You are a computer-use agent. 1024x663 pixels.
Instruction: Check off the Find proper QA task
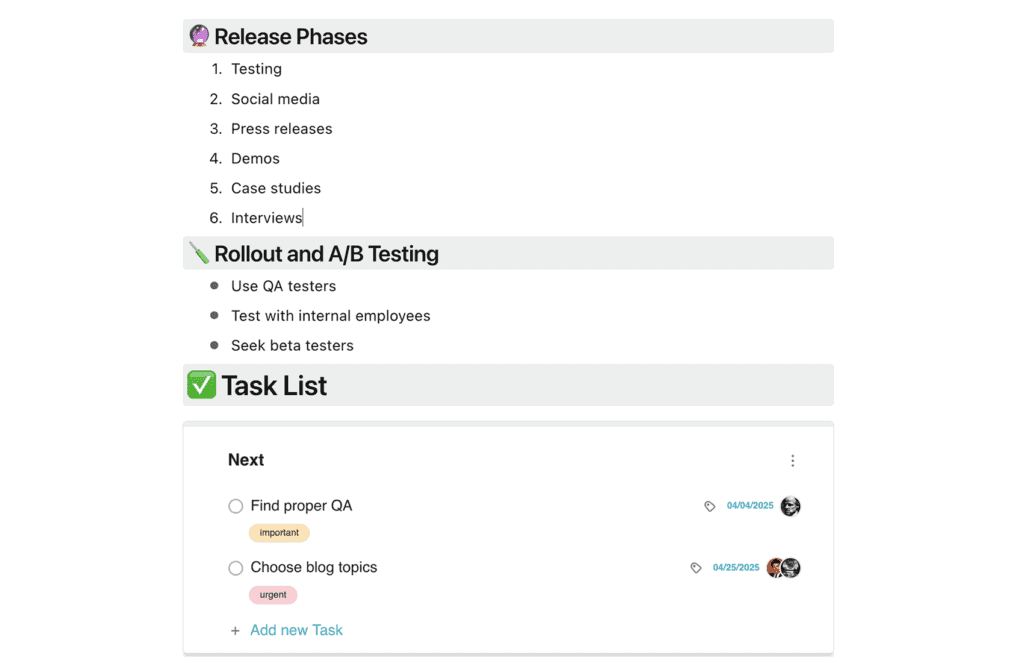tap(235, 506)
